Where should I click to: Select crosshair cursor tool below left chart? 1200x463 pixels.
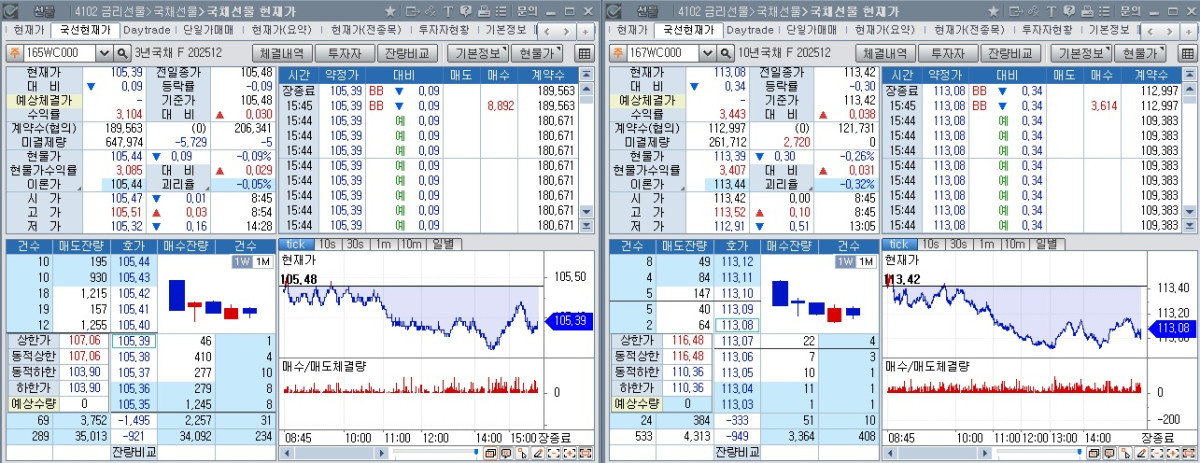click(522, 453)
